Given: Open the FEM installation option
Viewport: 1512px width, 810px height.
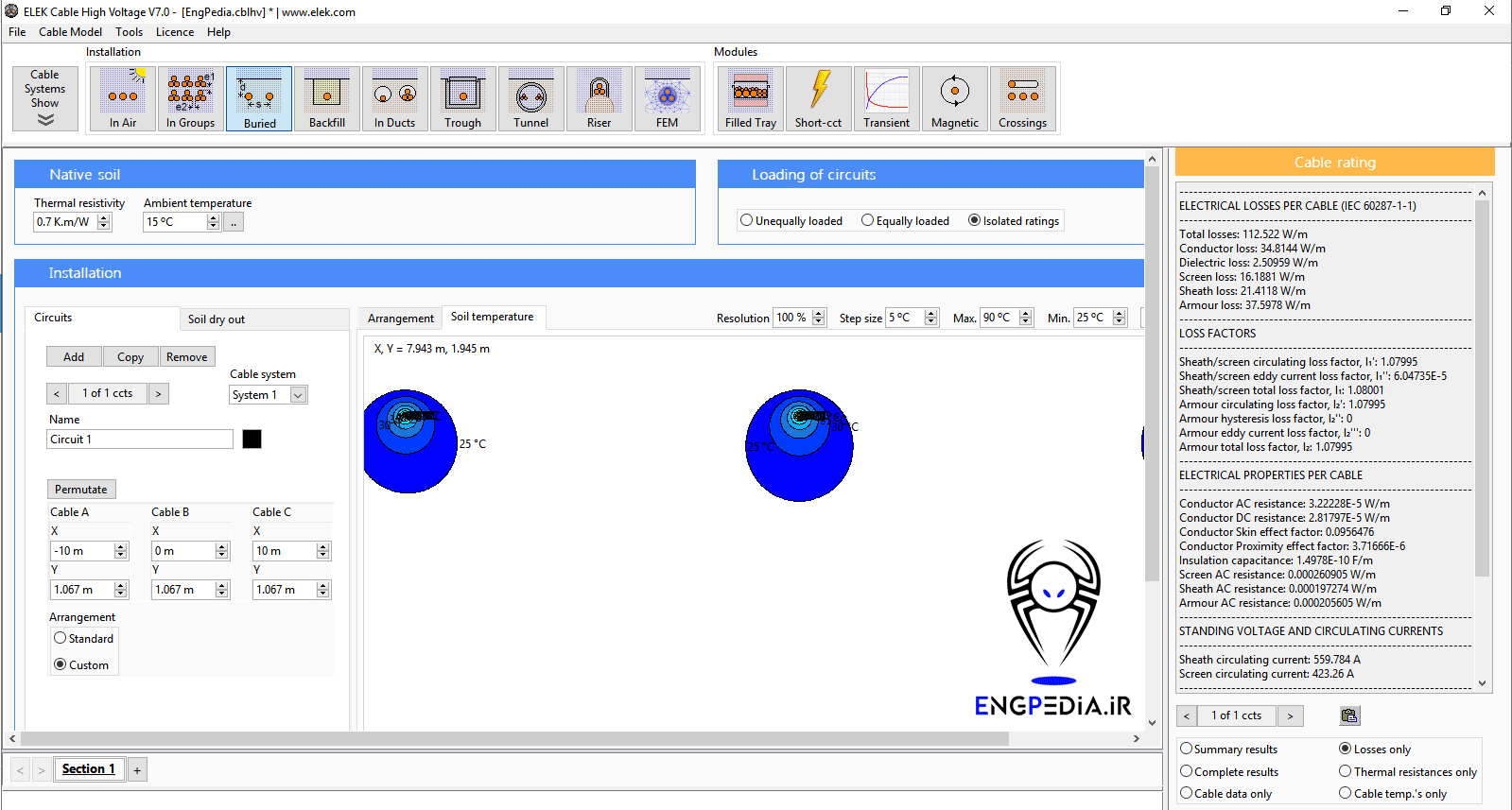Looking at the screenshot, I should (x=667, y=98).
